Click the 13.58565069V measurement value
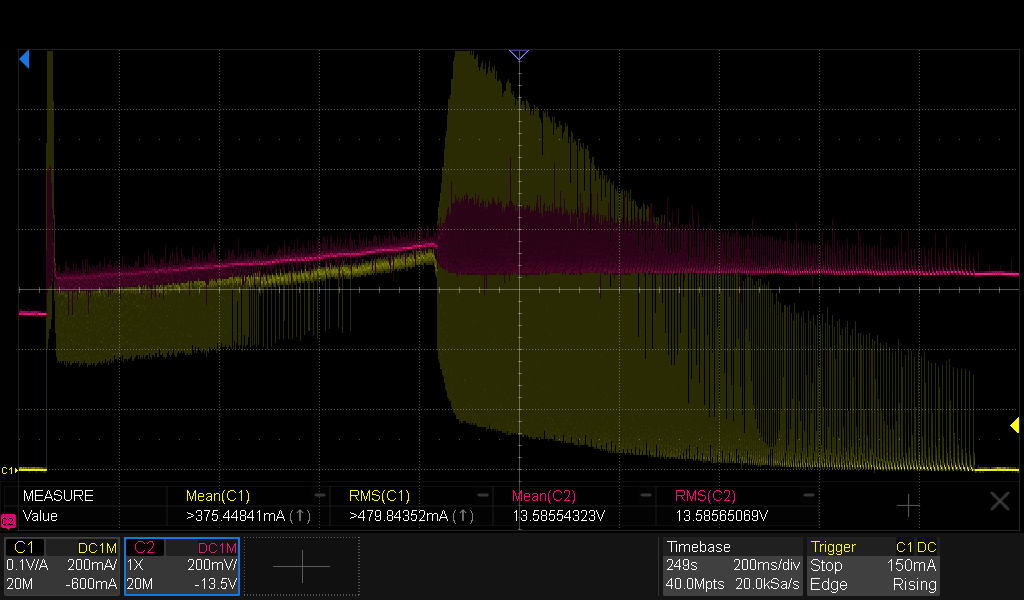 (721, 516)
